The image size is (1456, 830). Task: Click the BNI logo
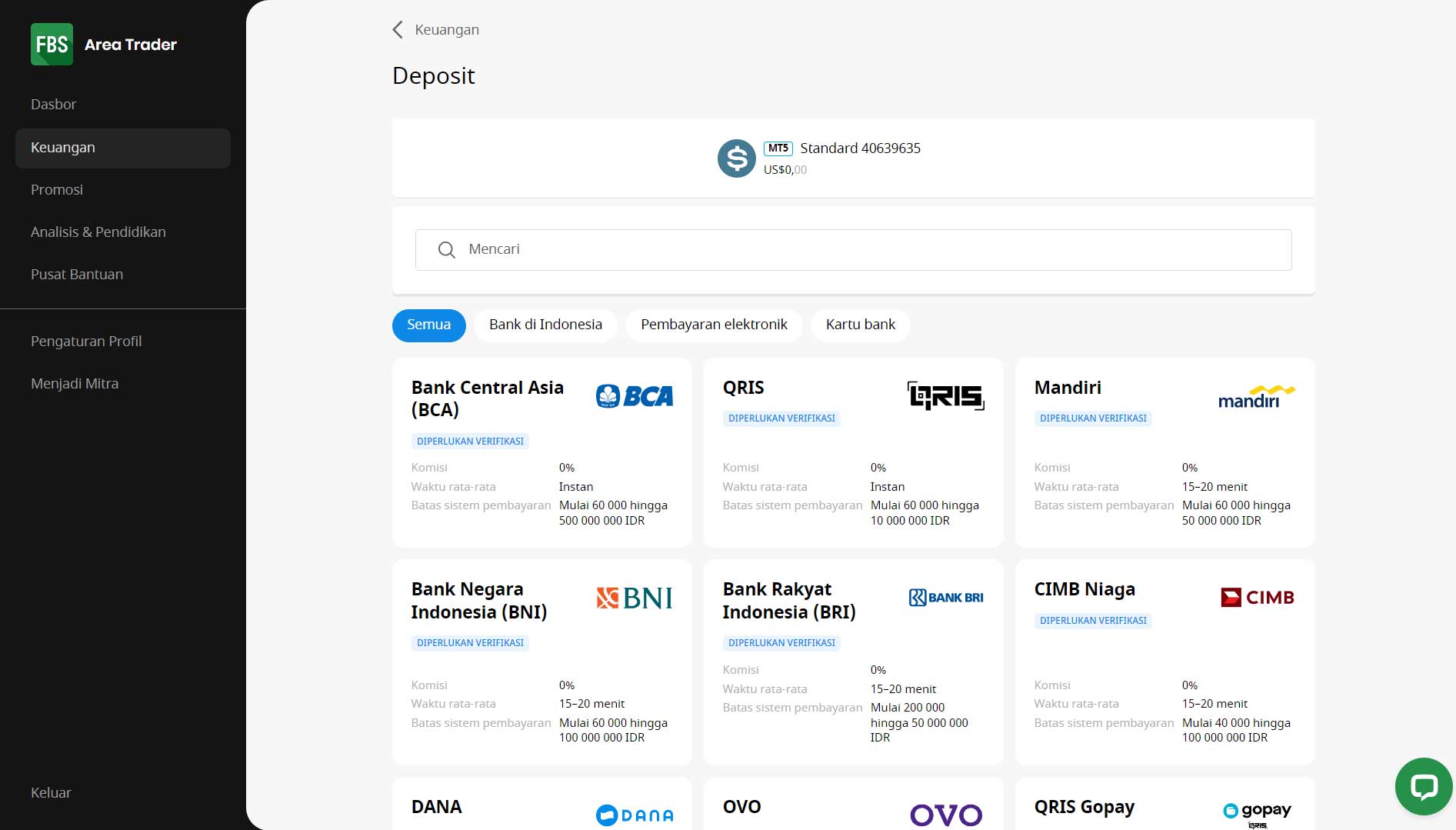click(x=635, y=598)
